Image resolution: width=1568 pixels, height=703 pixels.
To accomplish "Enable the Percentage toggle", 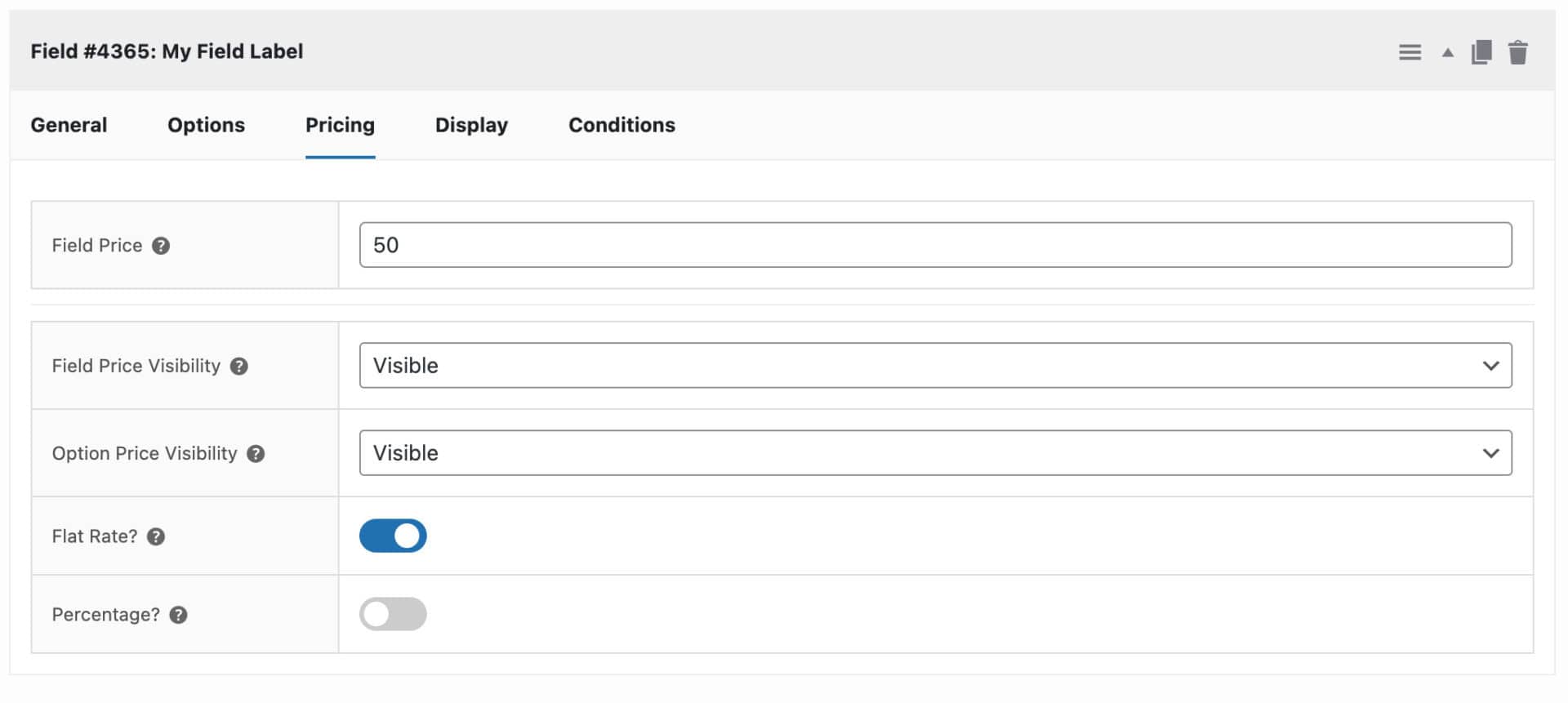I will point(393,614).
